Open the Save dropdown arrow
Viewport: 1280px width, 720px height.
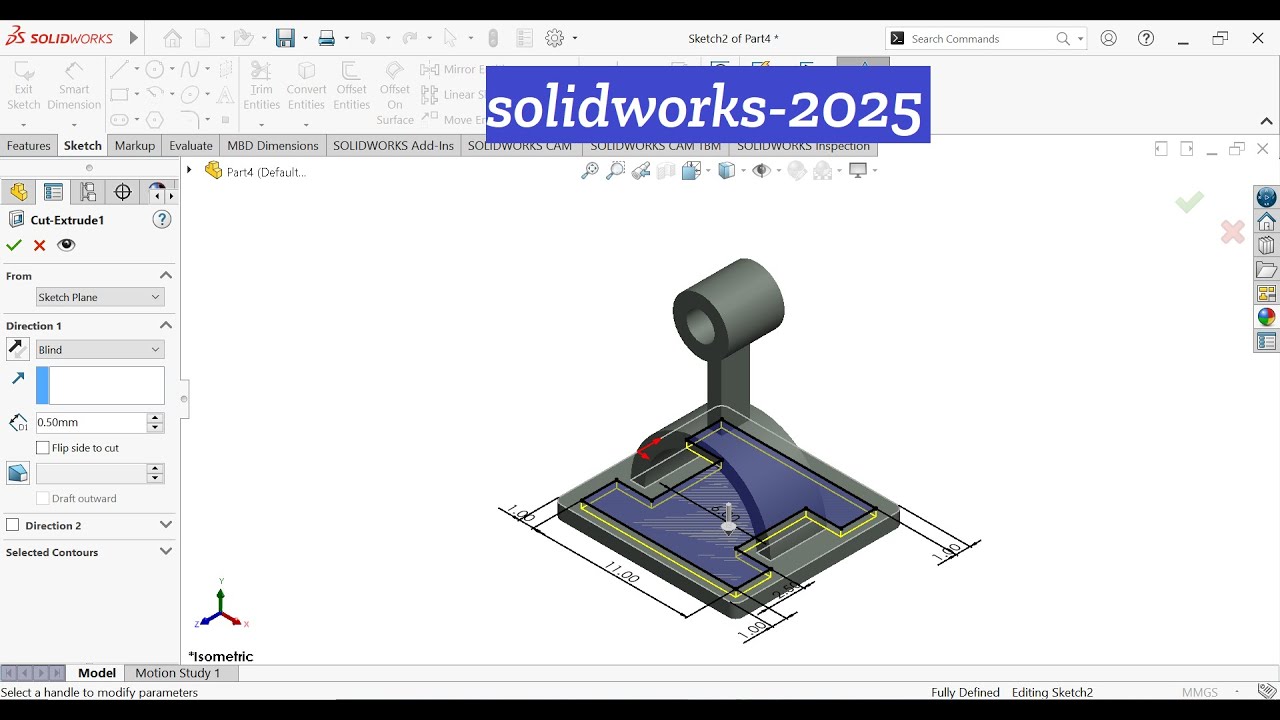point(305,38)
